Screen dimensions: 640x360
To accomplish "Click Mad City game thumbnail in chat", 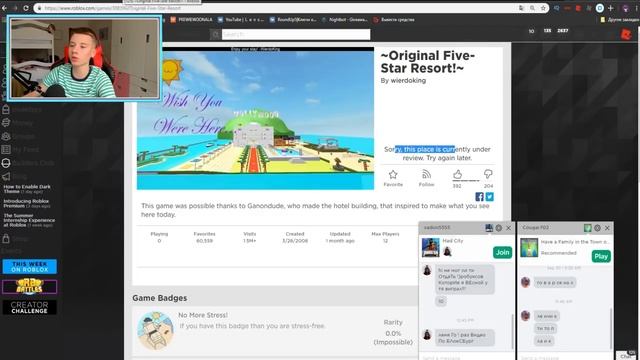I will point(430,247).
